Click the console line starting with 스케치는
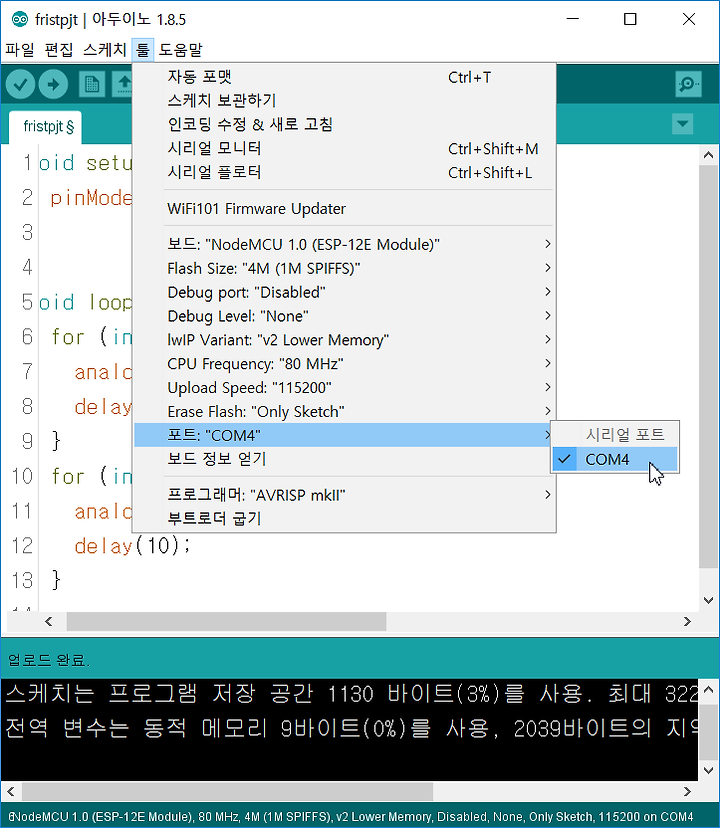Image resolution: width=720 pixels, height=828 pixels. tap(351, 693)
